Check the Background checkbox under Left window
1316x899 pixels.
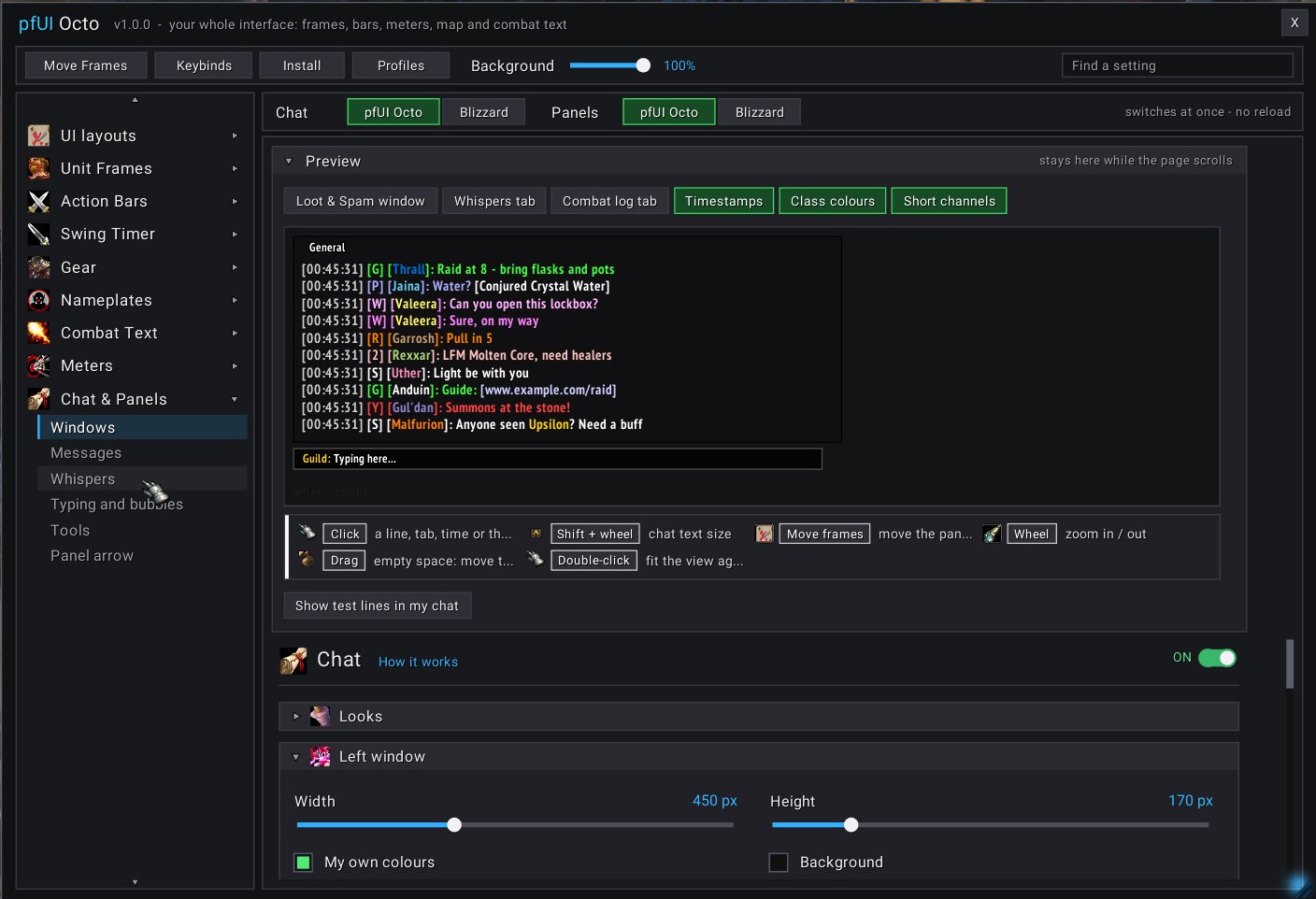point(779,863)
